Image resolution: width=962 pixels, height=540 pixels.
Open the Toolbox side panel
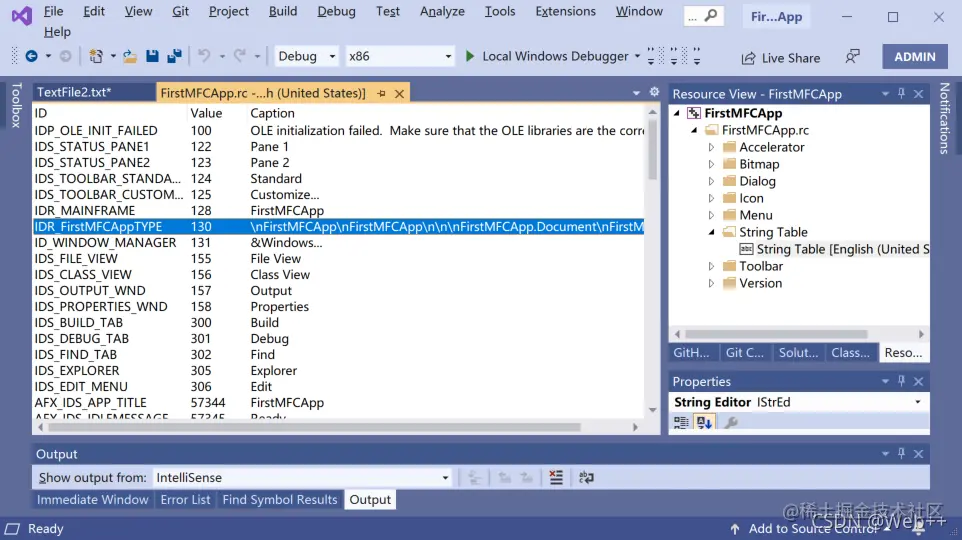(16, 105)
